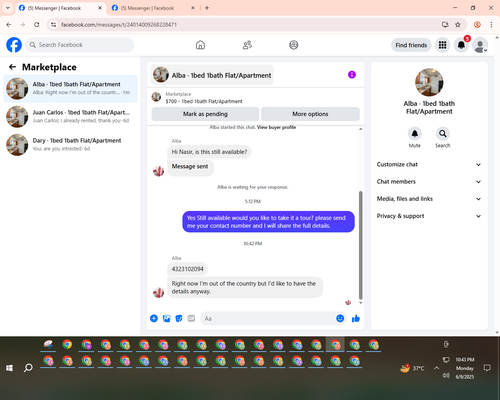Open the tab search dropdown arrow
Viewport: 500px width, 400px height.
click(7, 8)
